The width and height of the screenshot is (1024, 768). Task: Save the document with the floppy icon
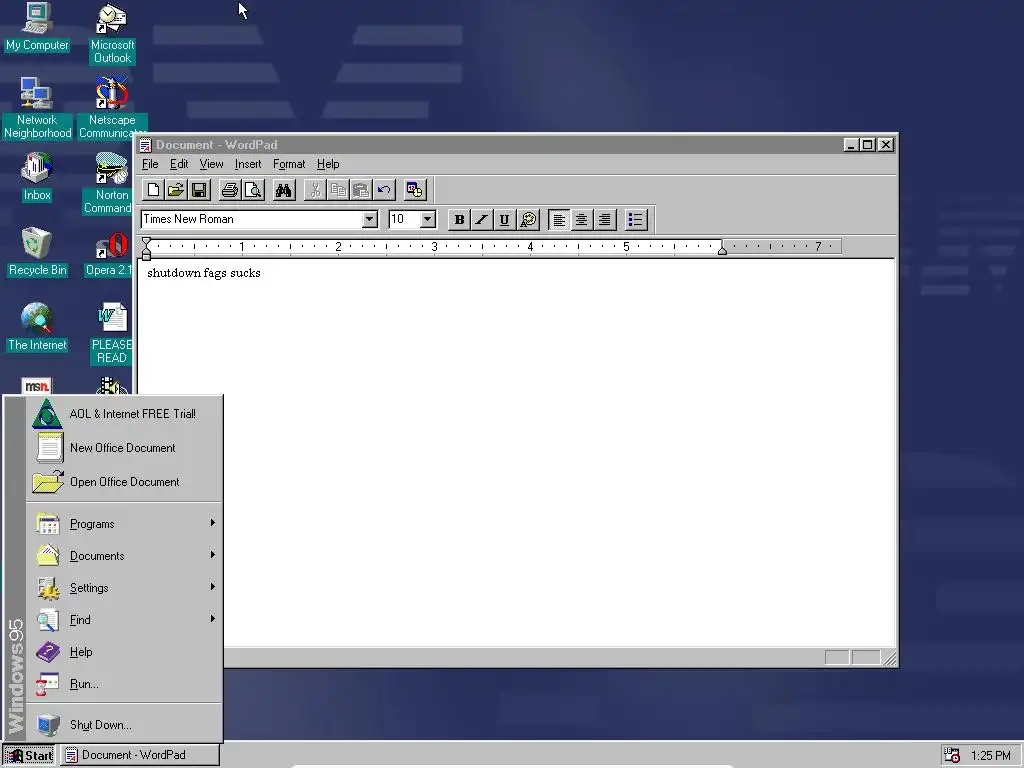point(199,190)
